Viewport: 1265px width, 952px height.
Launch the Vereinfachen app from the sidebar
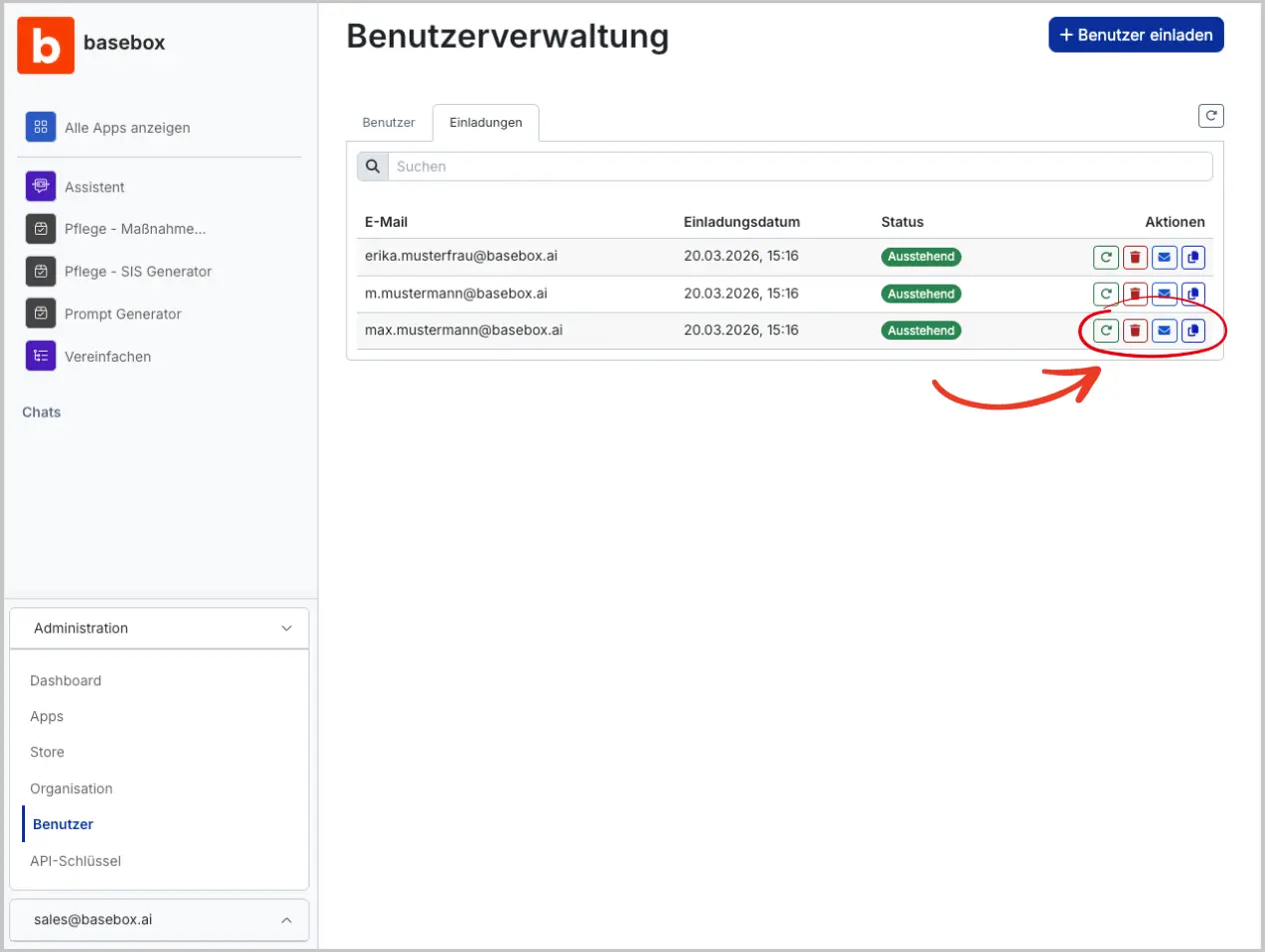104,356
